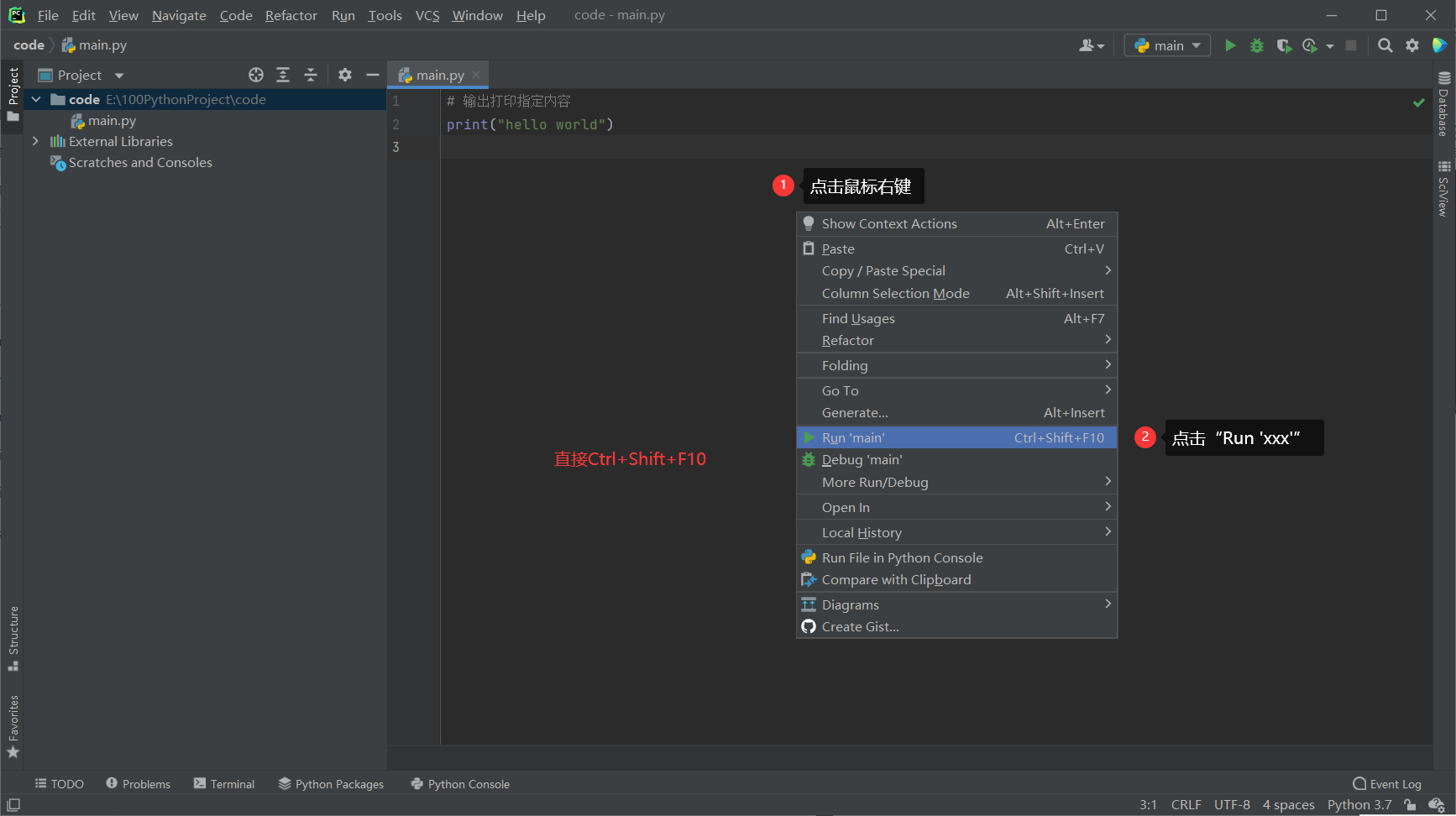Open the Favorites tool window
The image size is (1456, 816).
pos(13,727)
